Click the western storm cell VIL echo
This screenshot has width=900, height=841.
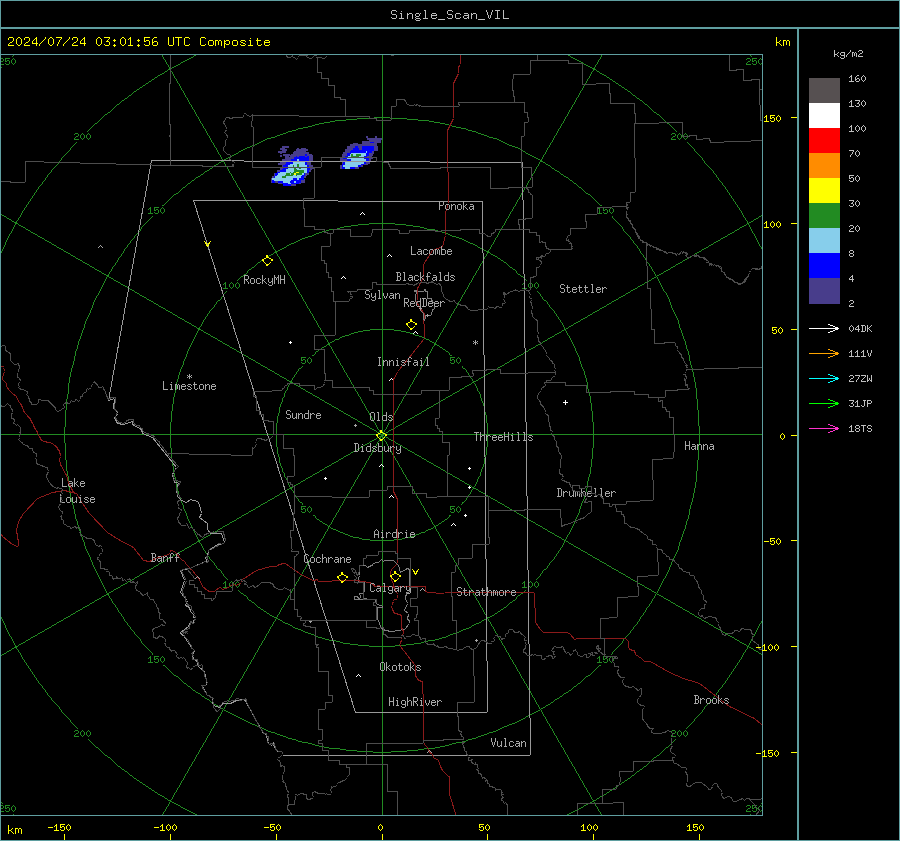click(293, 168)
